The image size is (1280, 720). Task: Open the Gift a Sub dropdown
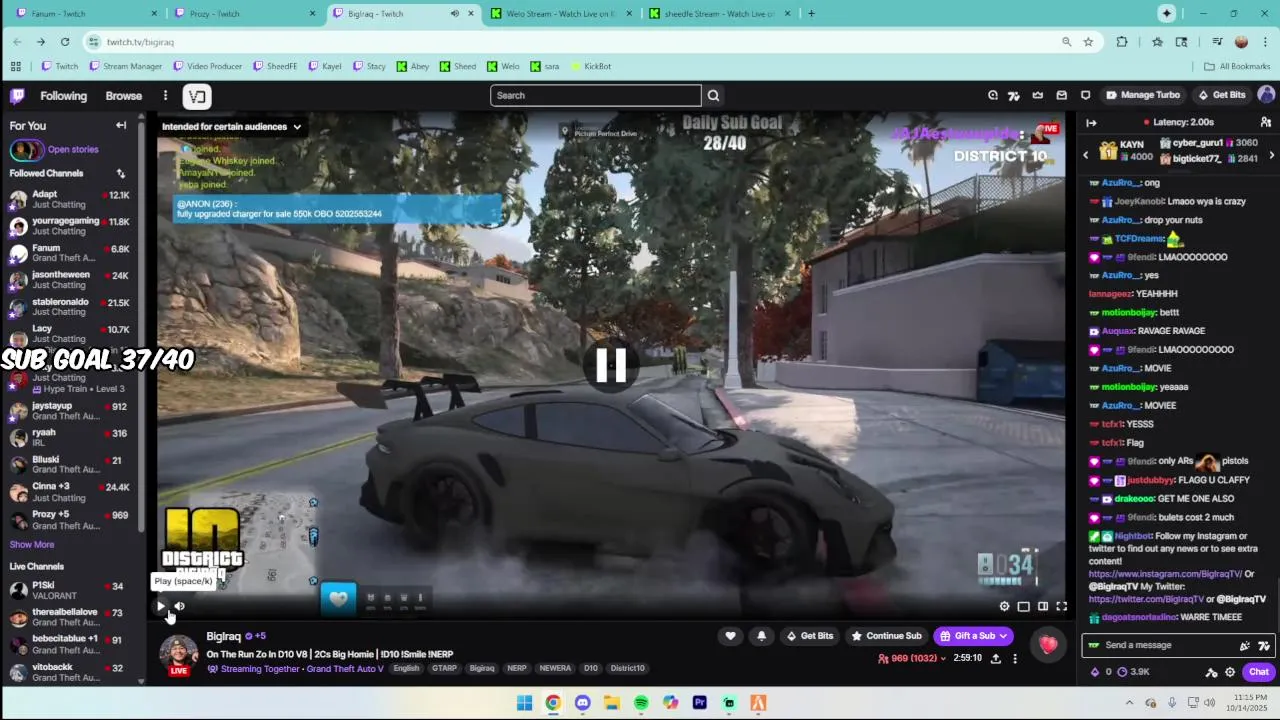(x=974, y=636)
